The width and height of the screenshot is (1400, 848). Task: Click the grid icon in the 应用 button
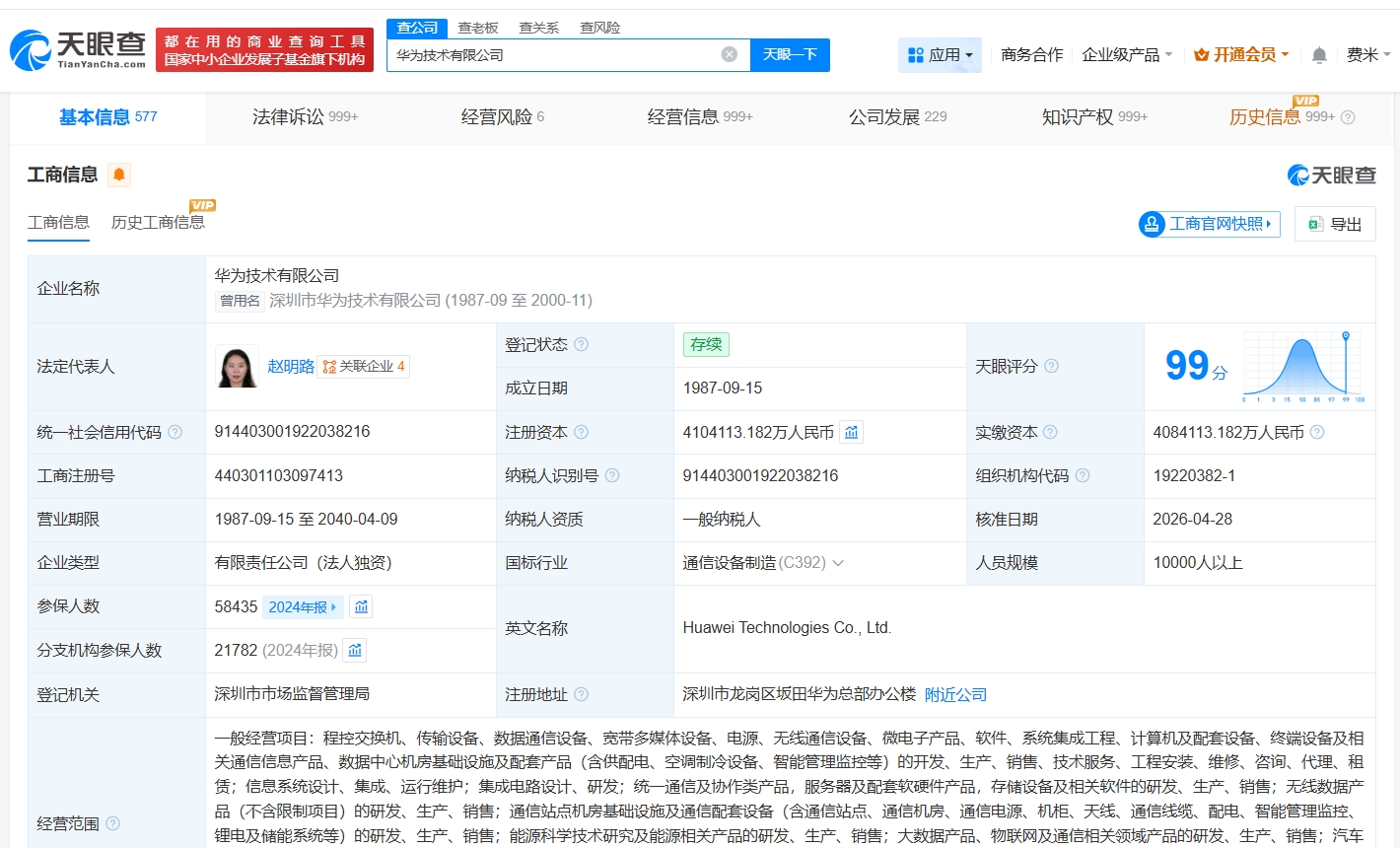click(916, 55)
